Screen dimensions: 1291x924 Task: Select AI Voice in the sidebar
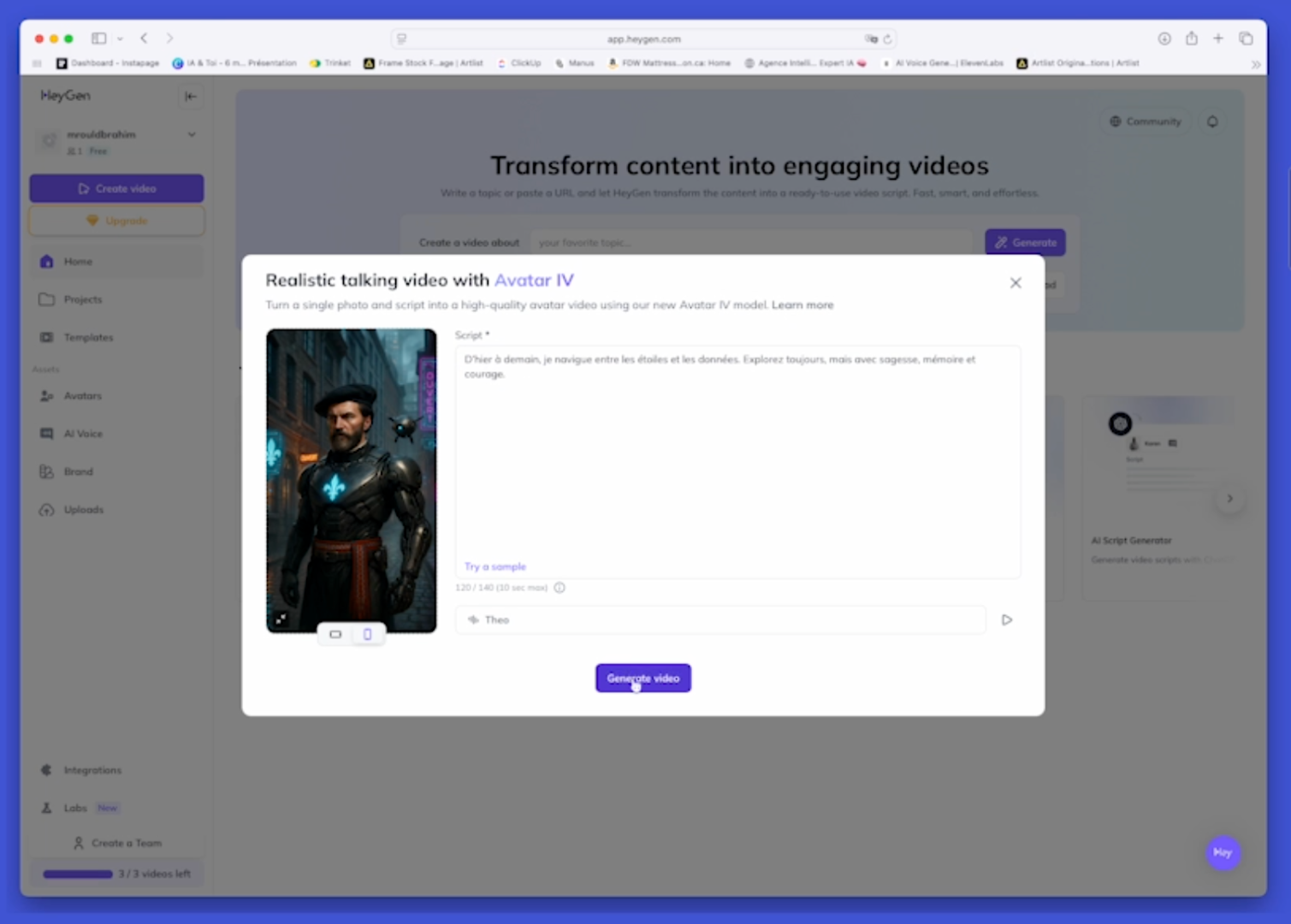point(83,434)
